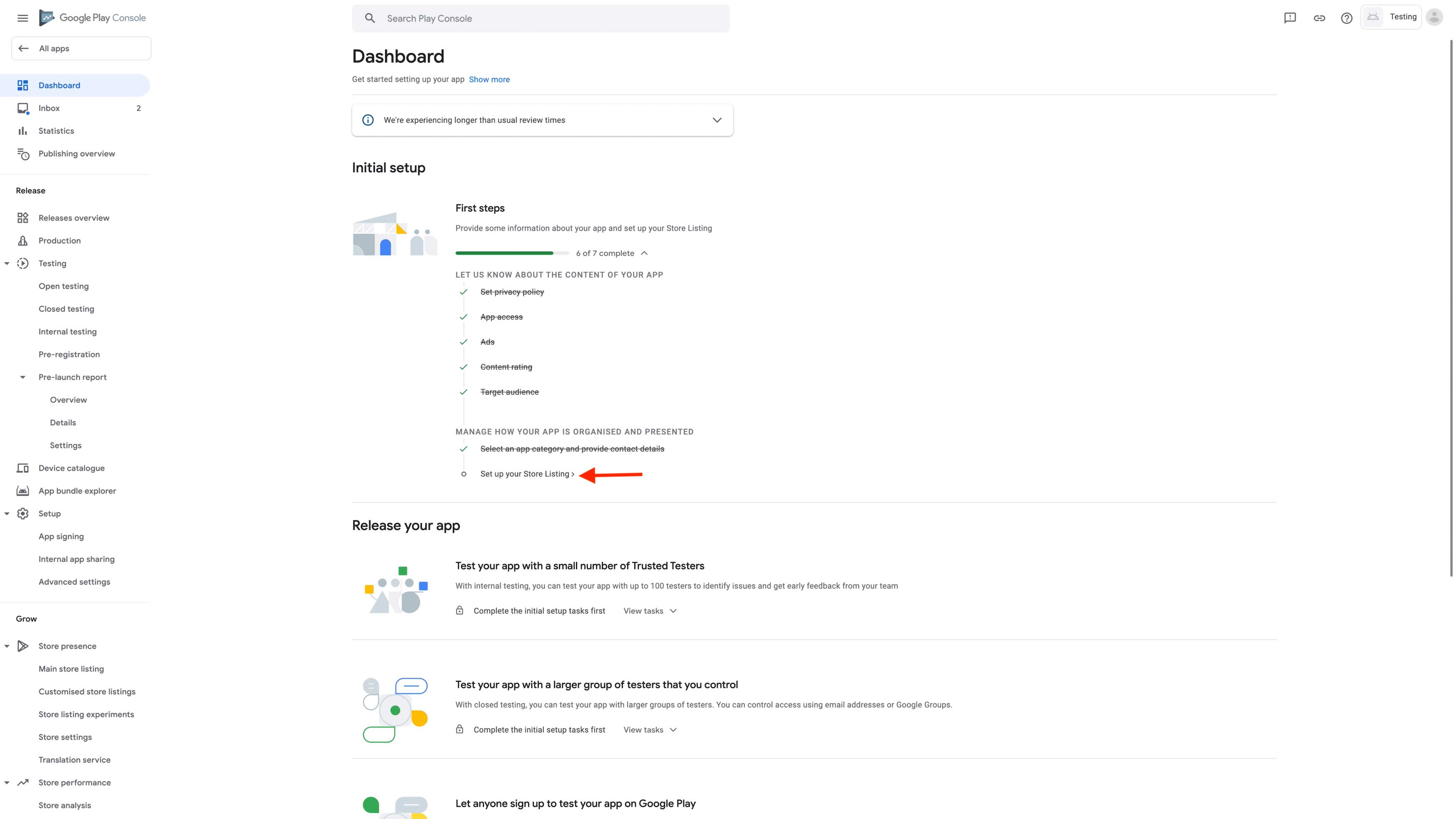Viewport: 1456px width, 819px height.
Task: Expand View tasks for internal testing
Action: [x=650, y=611]
